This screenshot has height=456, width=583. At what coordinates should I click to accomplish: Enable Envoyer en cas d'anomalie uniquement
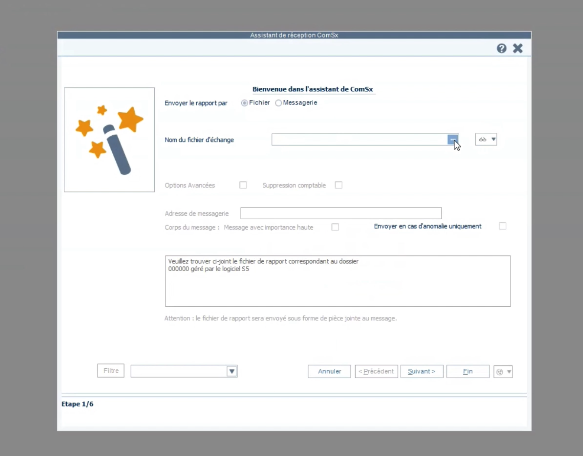(502, 226)
